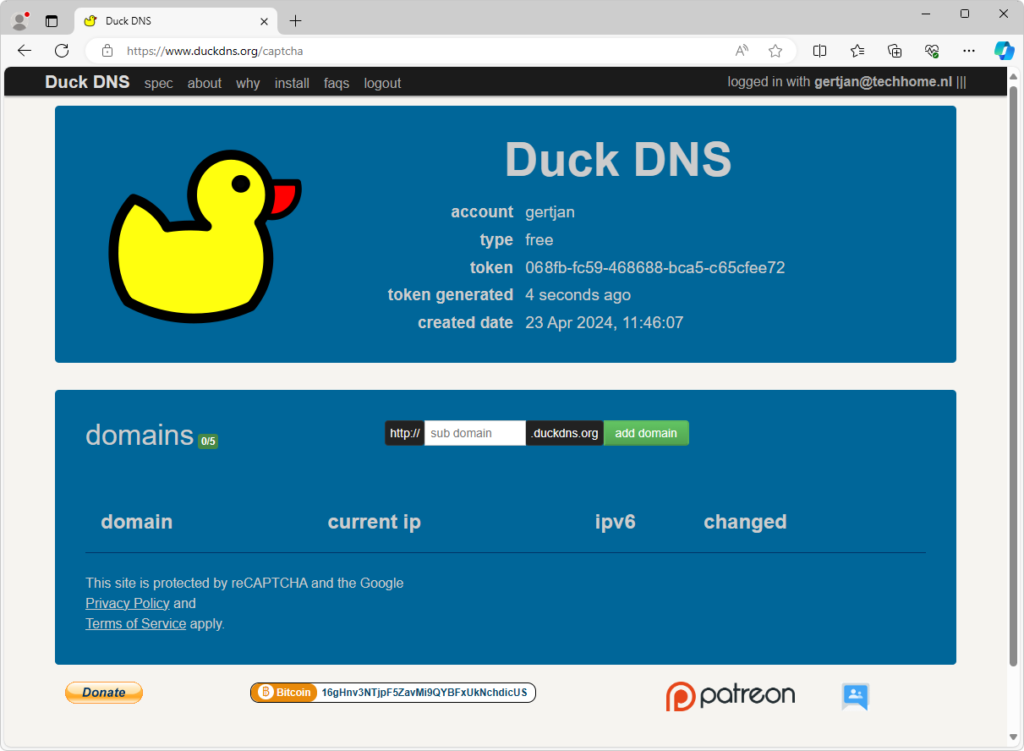Open the browser profile avatar

pos(19,20)
